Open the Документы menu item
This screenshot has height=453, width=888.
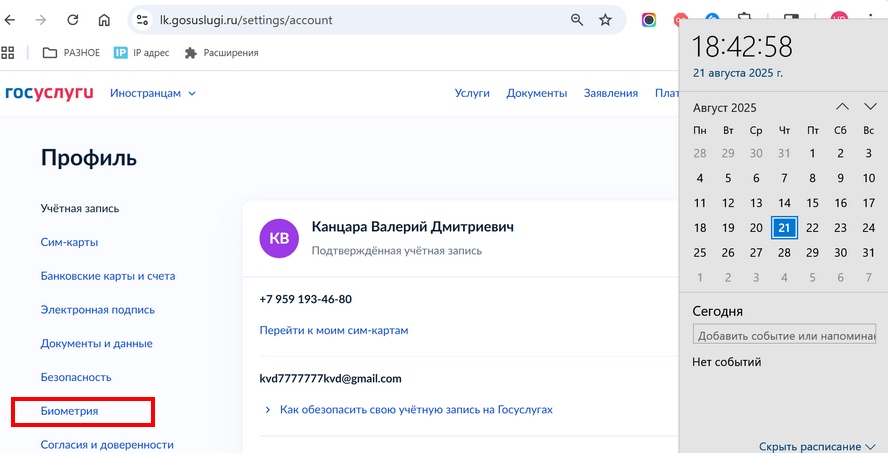(536, 93)
